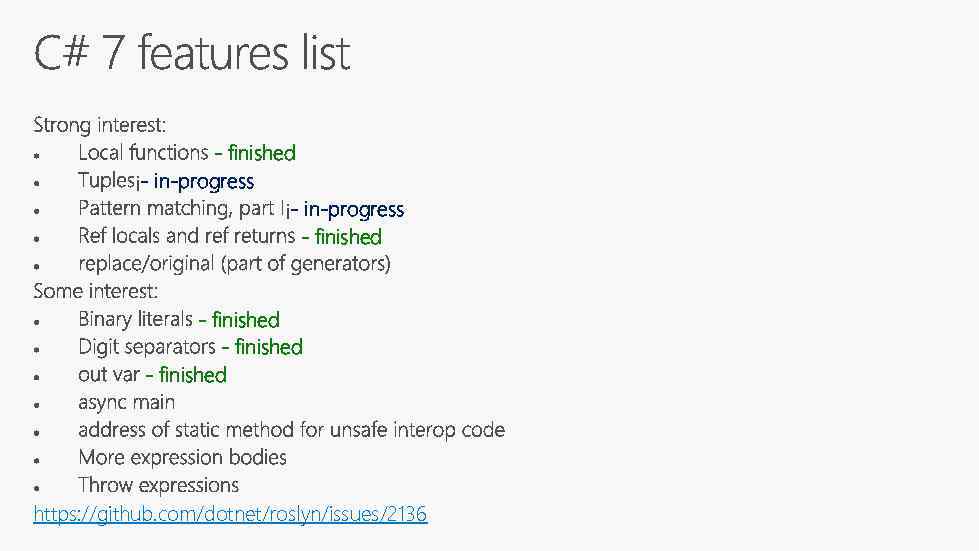Click the "in-progress" status next to Tuples
This screenshot has height=551, width=979.
point(204,181)
